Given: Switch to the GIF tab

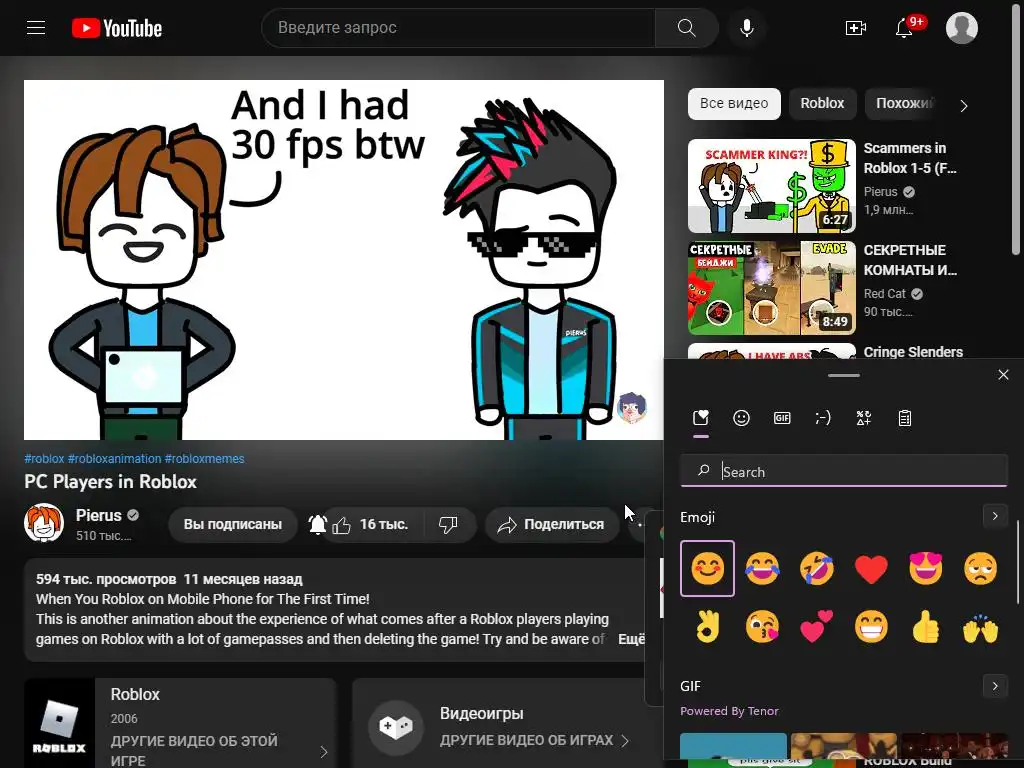Looking at the screenshot, I should click(782, 418).
